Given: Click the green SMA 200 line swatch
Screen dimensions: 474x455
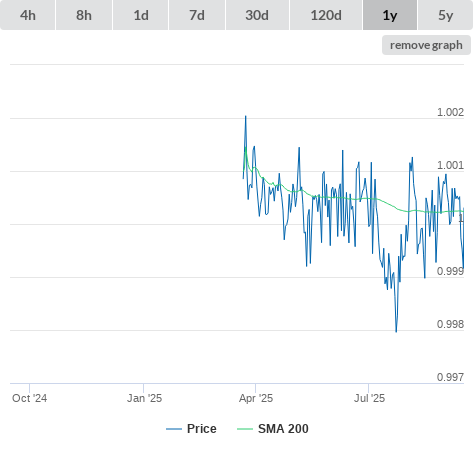Looking at the screenshot, I should pyautogui.click(x=245, y=429).
